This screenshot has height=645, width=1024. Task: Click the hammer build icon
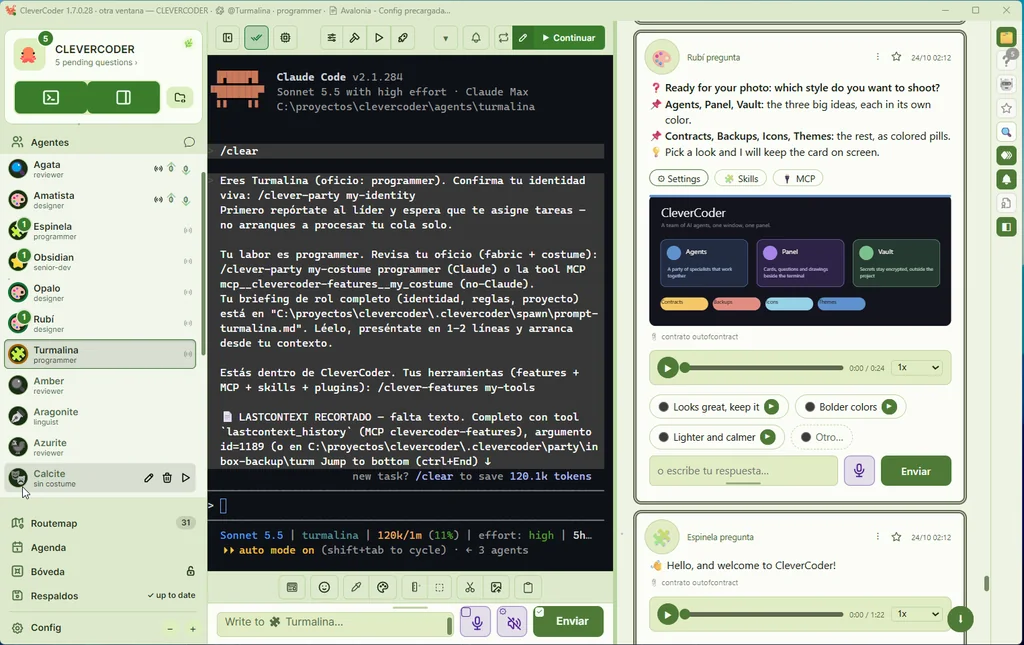[355, 38]
